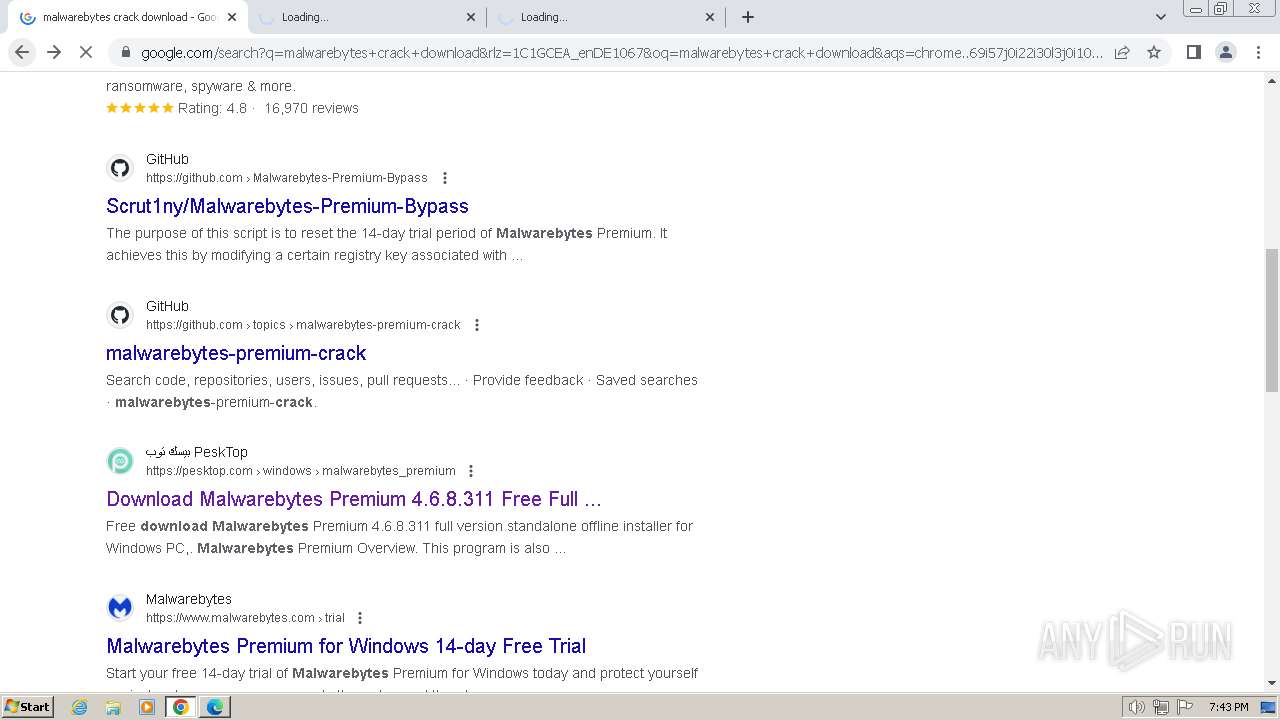Click the scrollbar down arrow
Screen dimensions: 1280x720
[x=1272, y=683]
